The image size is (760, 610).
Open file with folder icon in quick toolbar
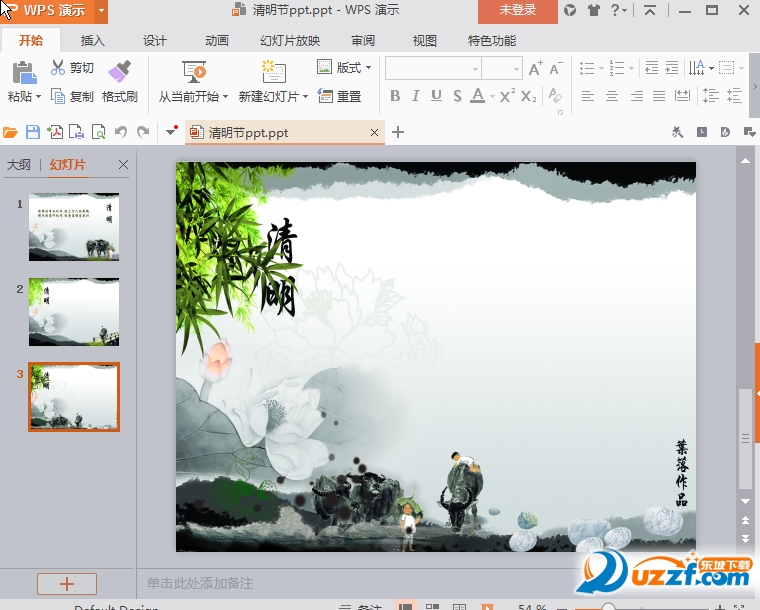(10, 132)
